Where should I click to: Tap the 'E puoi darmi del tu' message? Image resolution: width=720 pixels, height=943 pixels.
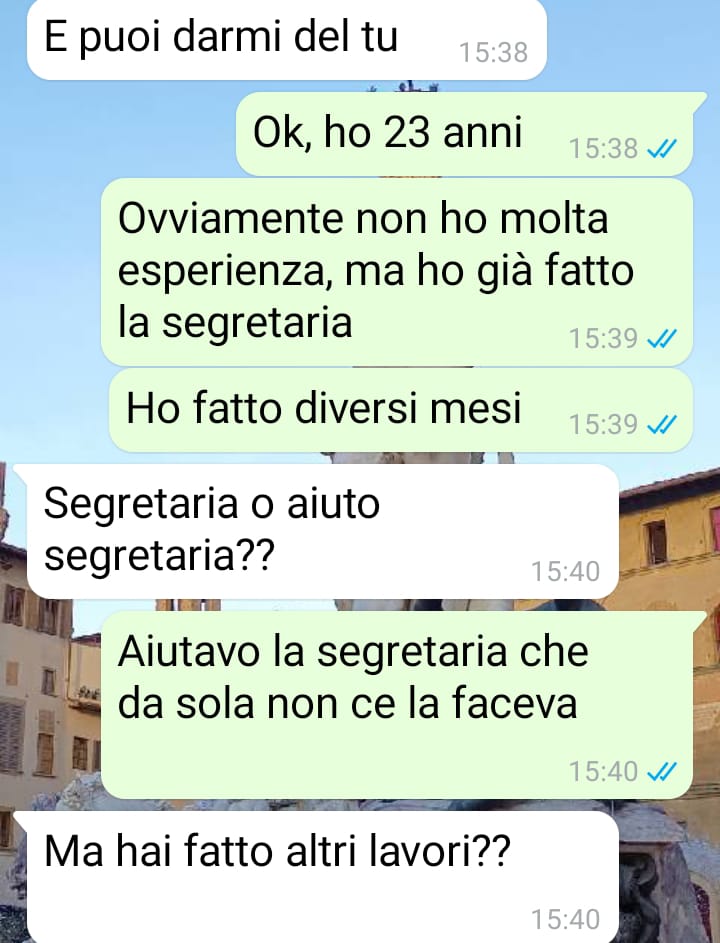click(286, 38)
